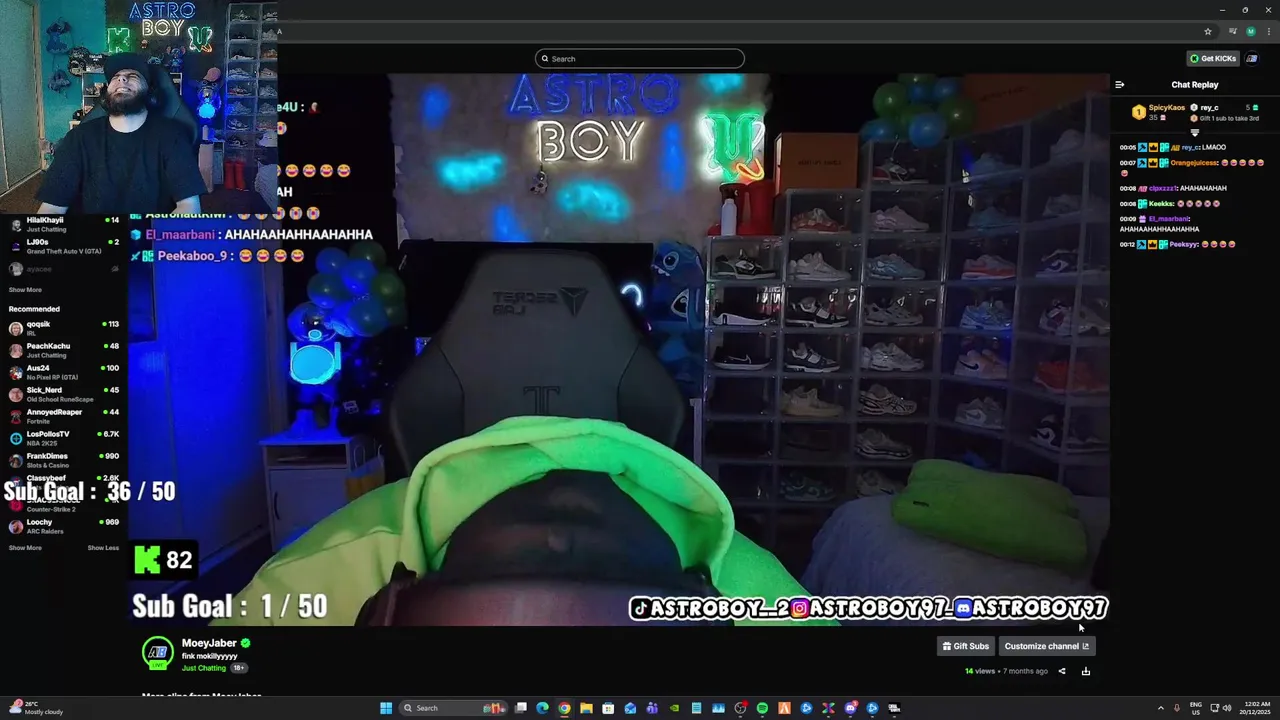Open the user avatar next to Get KICKs
The height and width of the screenshot is (720, 1280).
coord(1251,59)
